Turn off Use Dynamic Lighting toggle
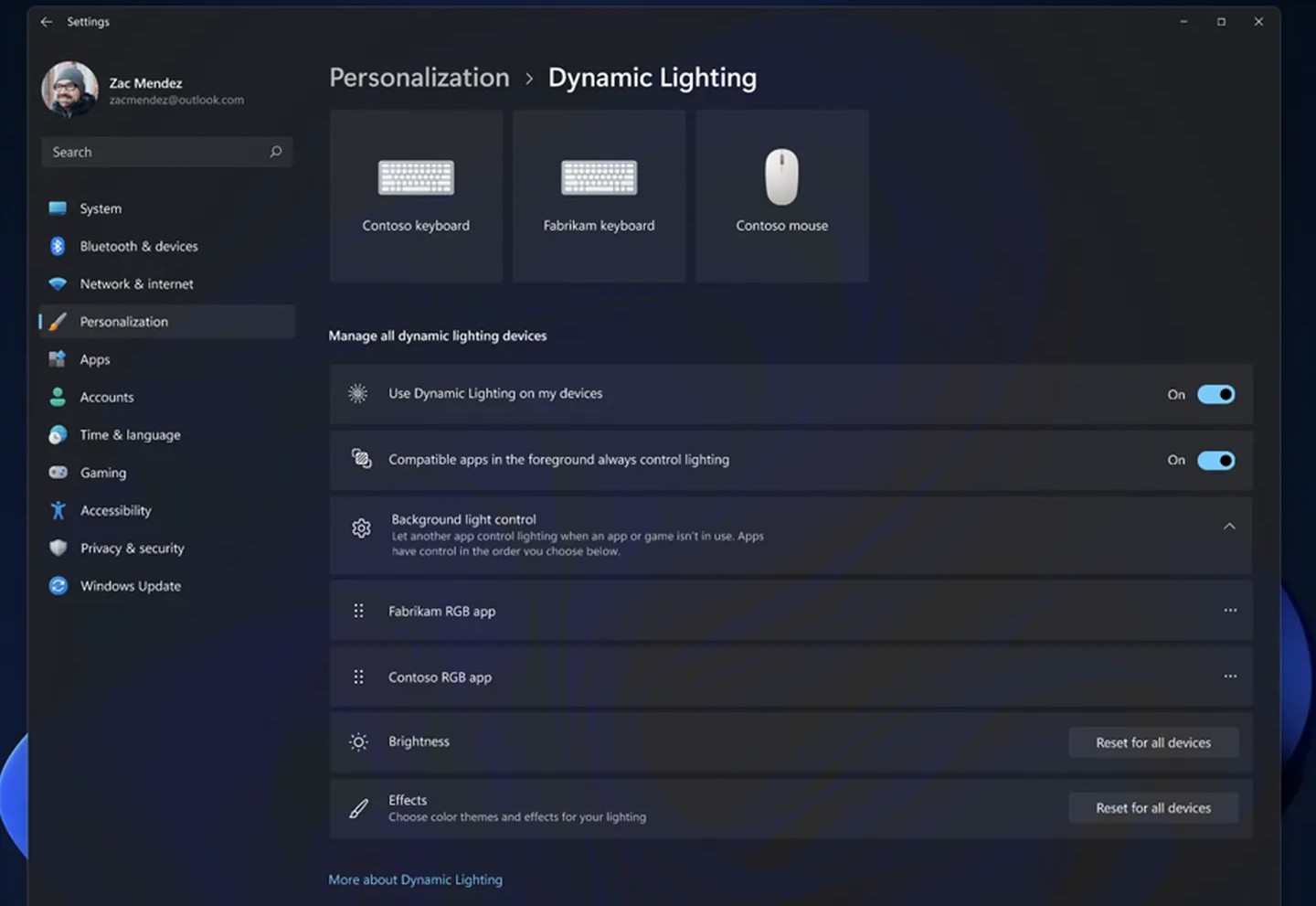Viewport: 1316px width, 906px height. [x=1215, y=394]
